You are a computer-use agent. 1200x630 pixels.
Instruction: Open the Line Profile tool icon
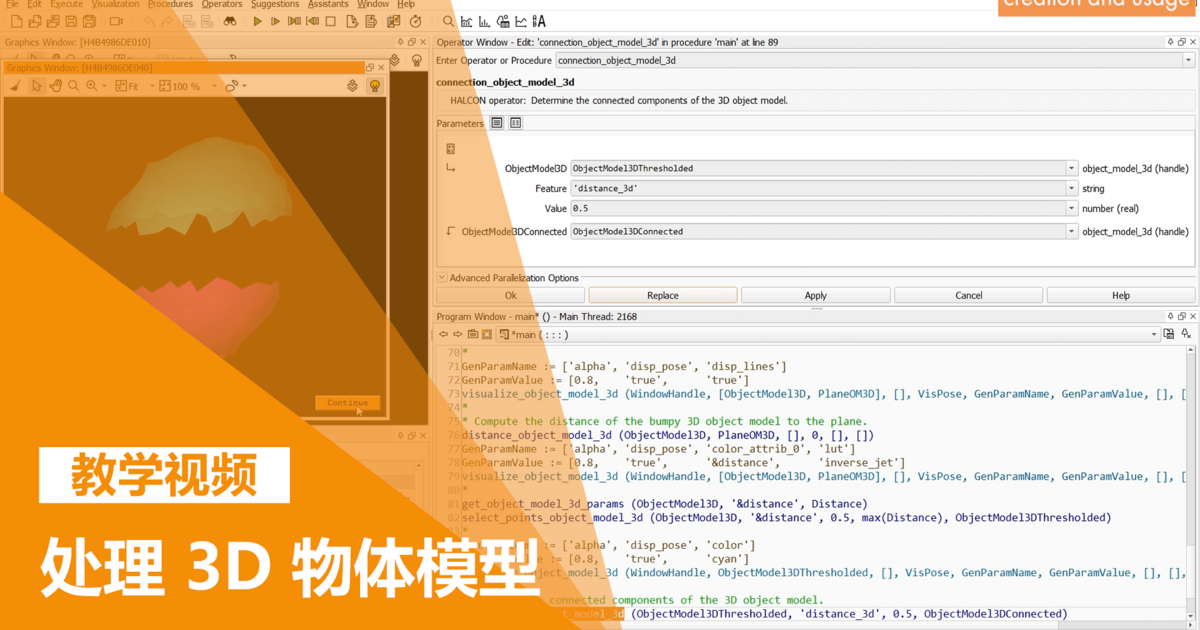click(x=521, y=21)
